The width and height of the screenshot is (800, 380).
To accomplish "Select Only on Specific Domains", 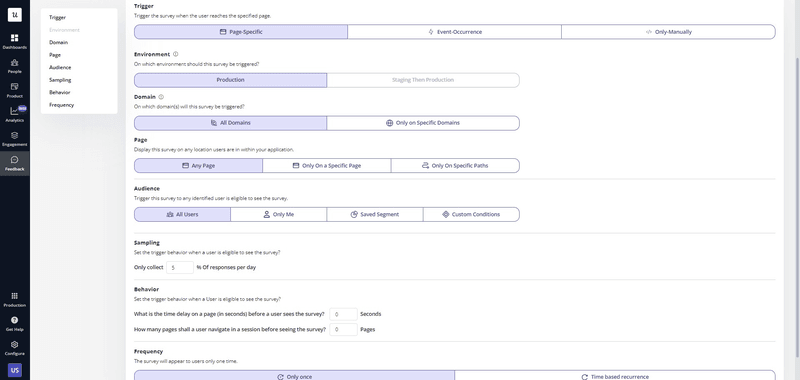I will 423,123.
